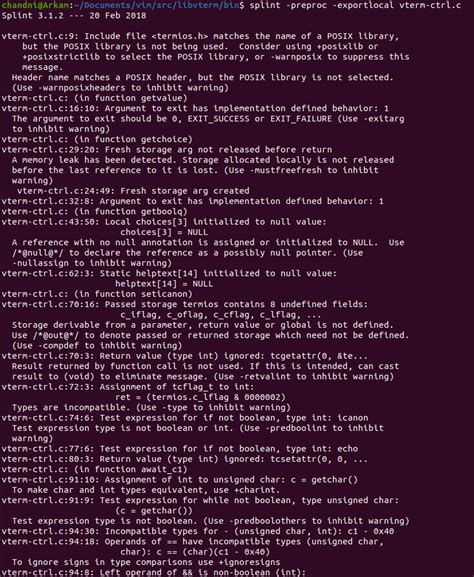Screen dimensions: 474x577
Task: Click the "(c = getchar())" expression line
Action: (154, 510)
